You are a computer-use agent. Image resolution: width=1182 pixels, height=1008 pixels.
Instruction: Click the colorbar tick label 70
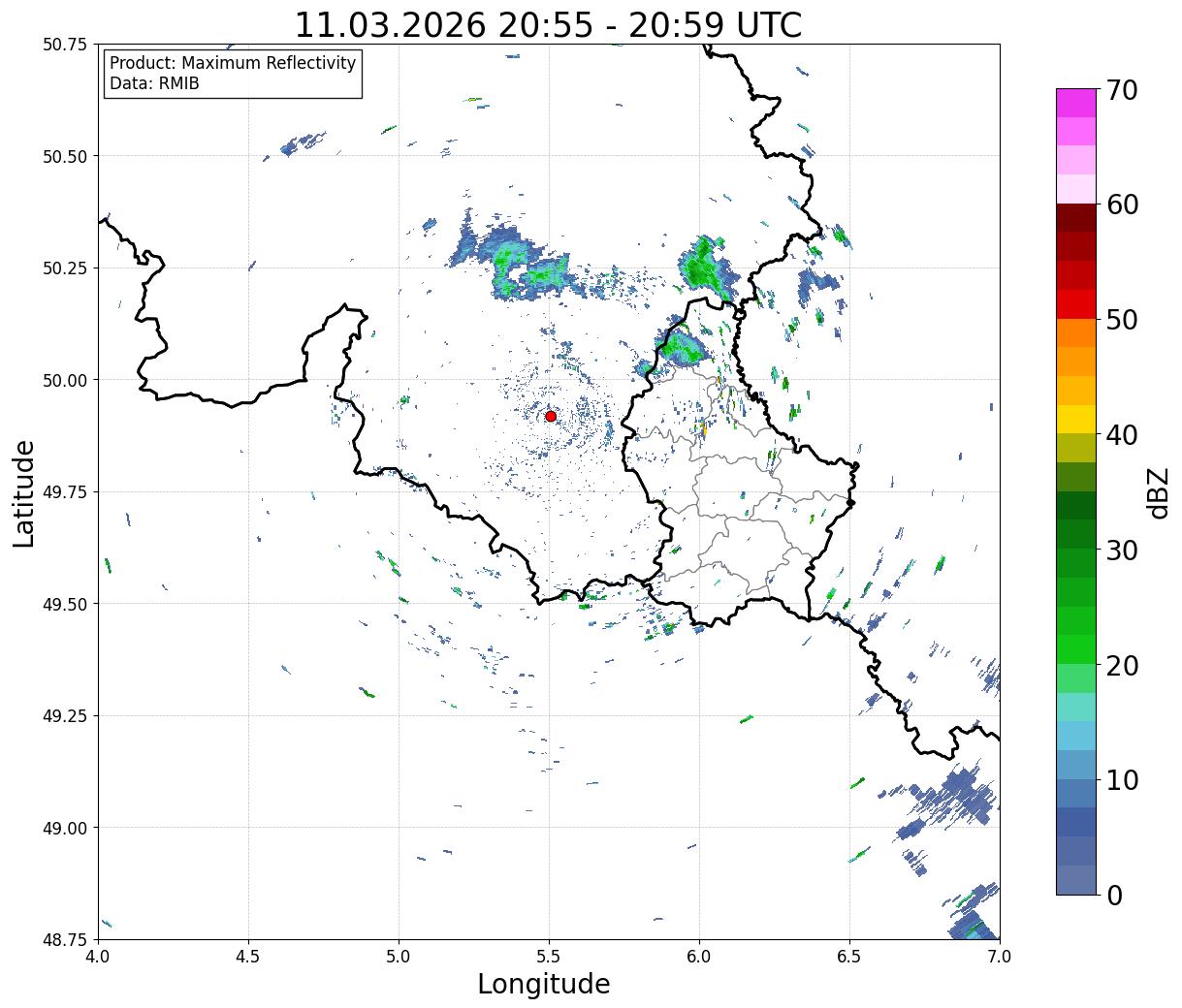pos(1123,90)
